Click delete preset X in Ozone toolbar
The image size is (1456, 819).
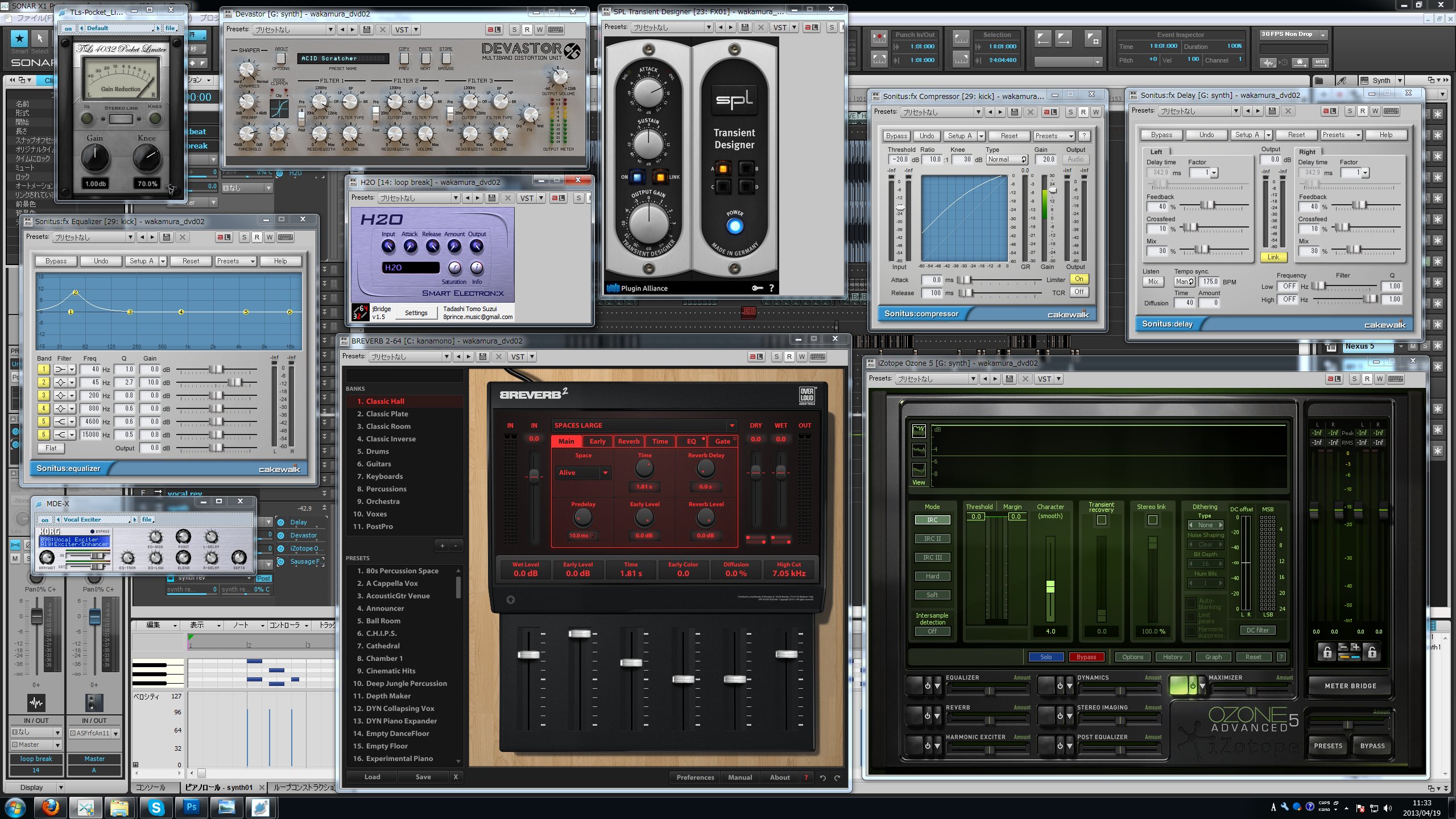point(1025,379)
